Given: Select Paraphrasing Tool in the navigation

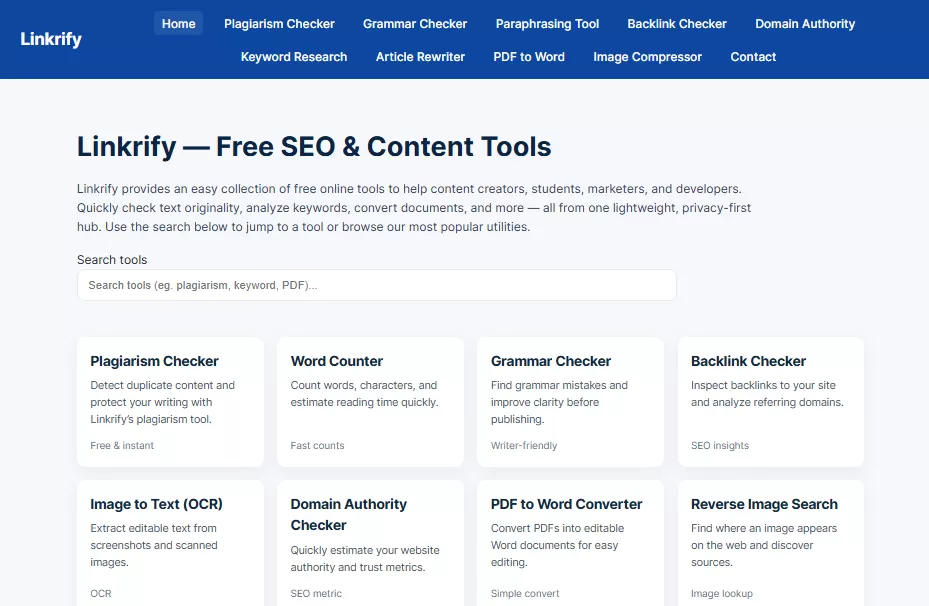Looking at the screenshot, I should (x=547, y=23).
